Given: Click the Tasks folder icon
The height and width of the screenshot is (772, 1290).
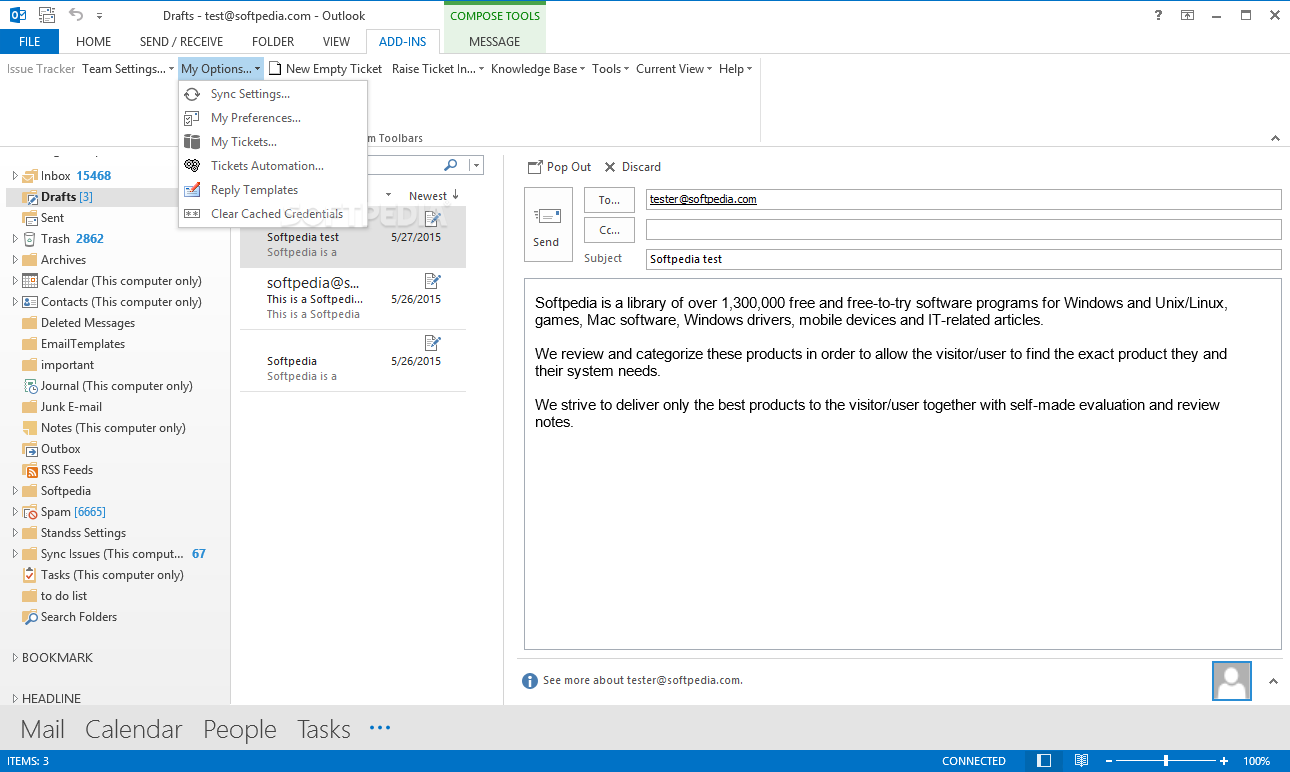Looking at the screenshot, I should click(30, 575).
